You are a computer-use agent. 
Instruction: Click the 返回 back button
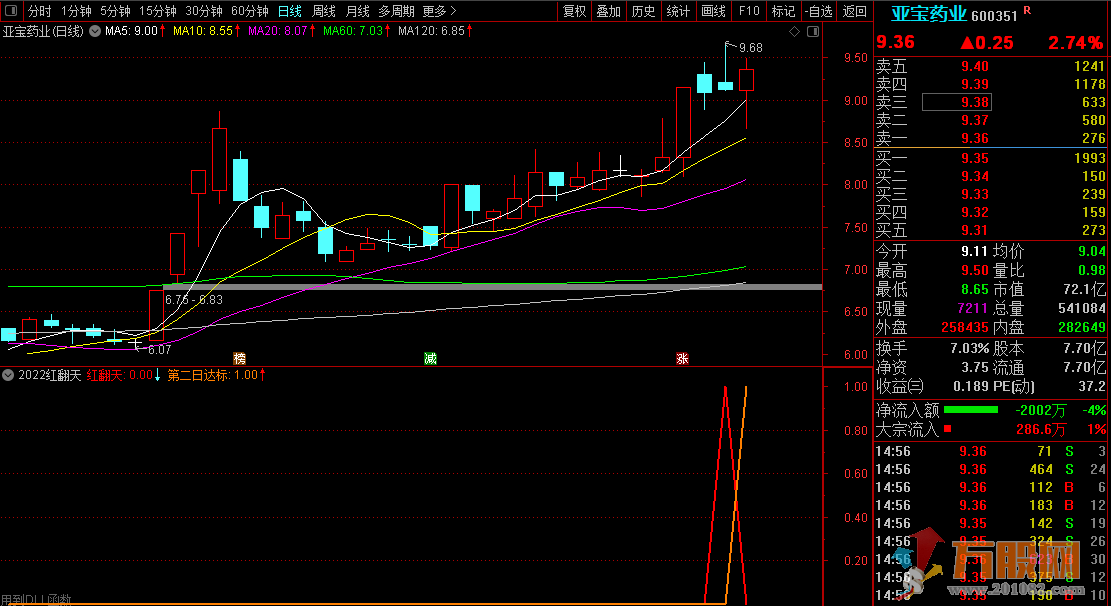pos(855,11)
